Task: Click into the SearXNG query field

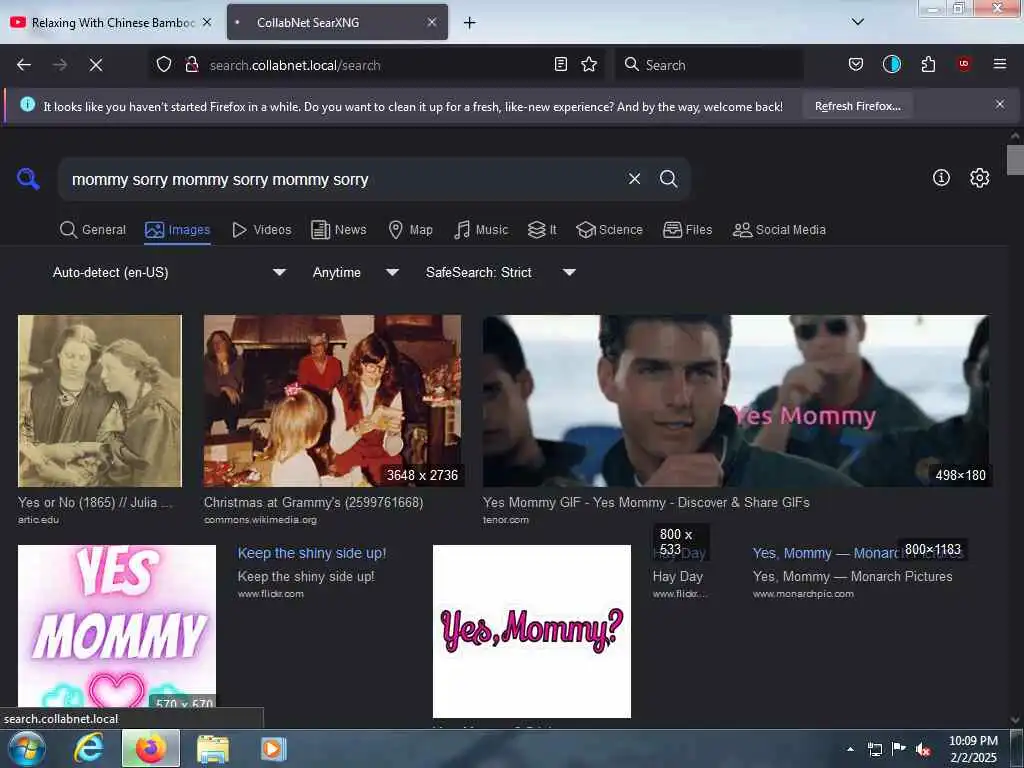Action: pos(346,179)
